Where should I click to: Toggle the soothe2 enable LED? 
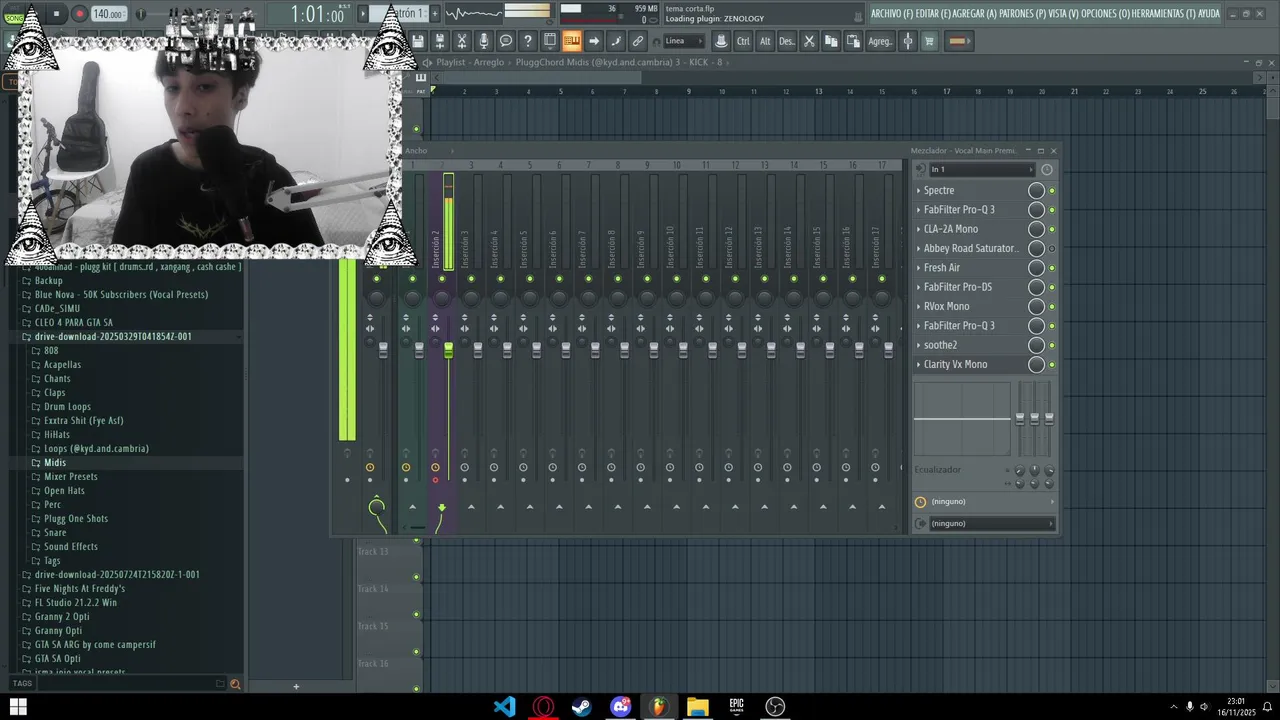coord(1052,345)
